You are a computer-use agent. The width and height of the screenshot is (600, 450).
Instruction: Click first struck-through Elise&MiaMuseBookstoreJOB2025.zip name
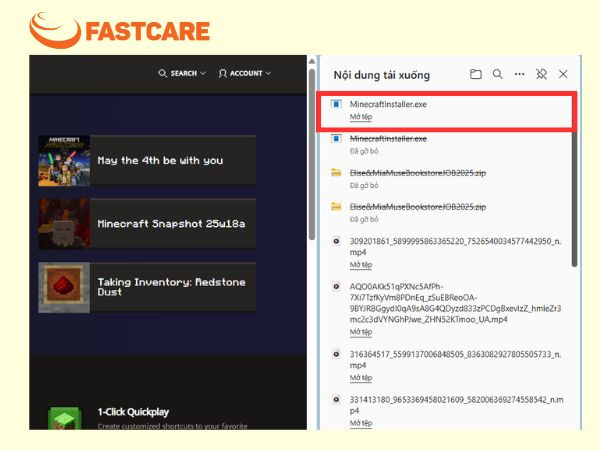click(x=418, y=173)
